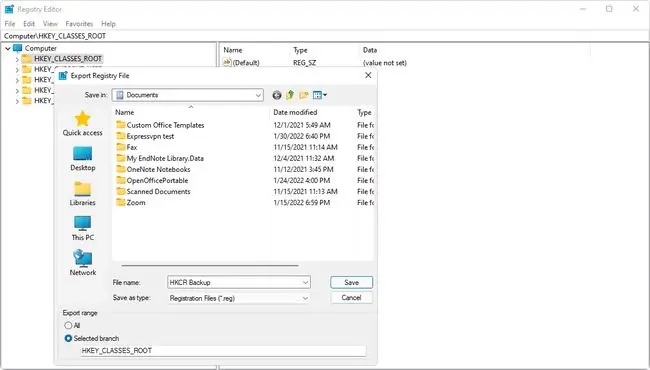This screenshot has width=650, height=370.
Task: Select the Expressvpn test folder
Action: click(x=145, y=136)
